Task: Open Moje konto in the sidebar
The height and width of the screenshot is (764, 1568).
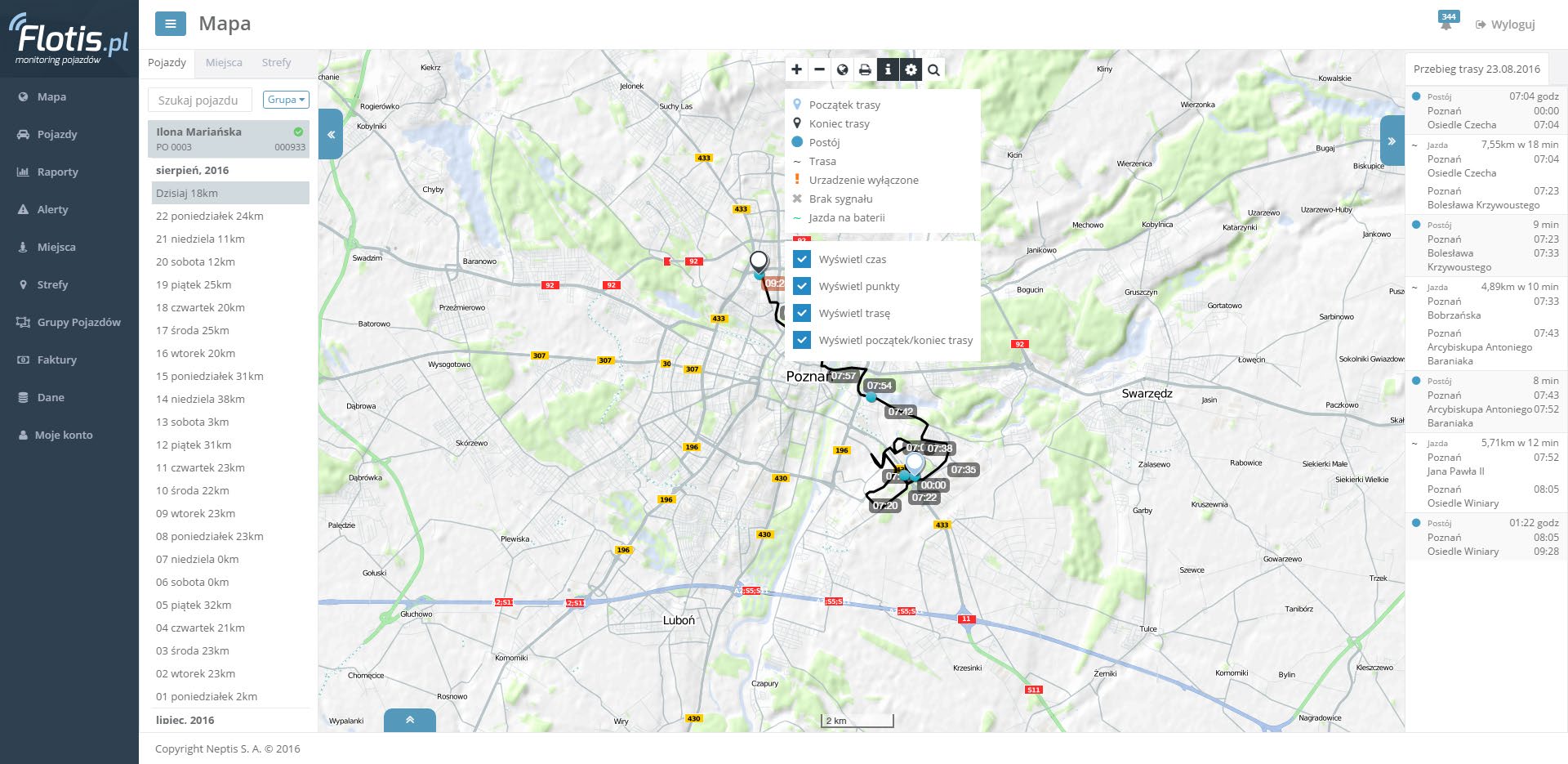Action: (63, 435)
